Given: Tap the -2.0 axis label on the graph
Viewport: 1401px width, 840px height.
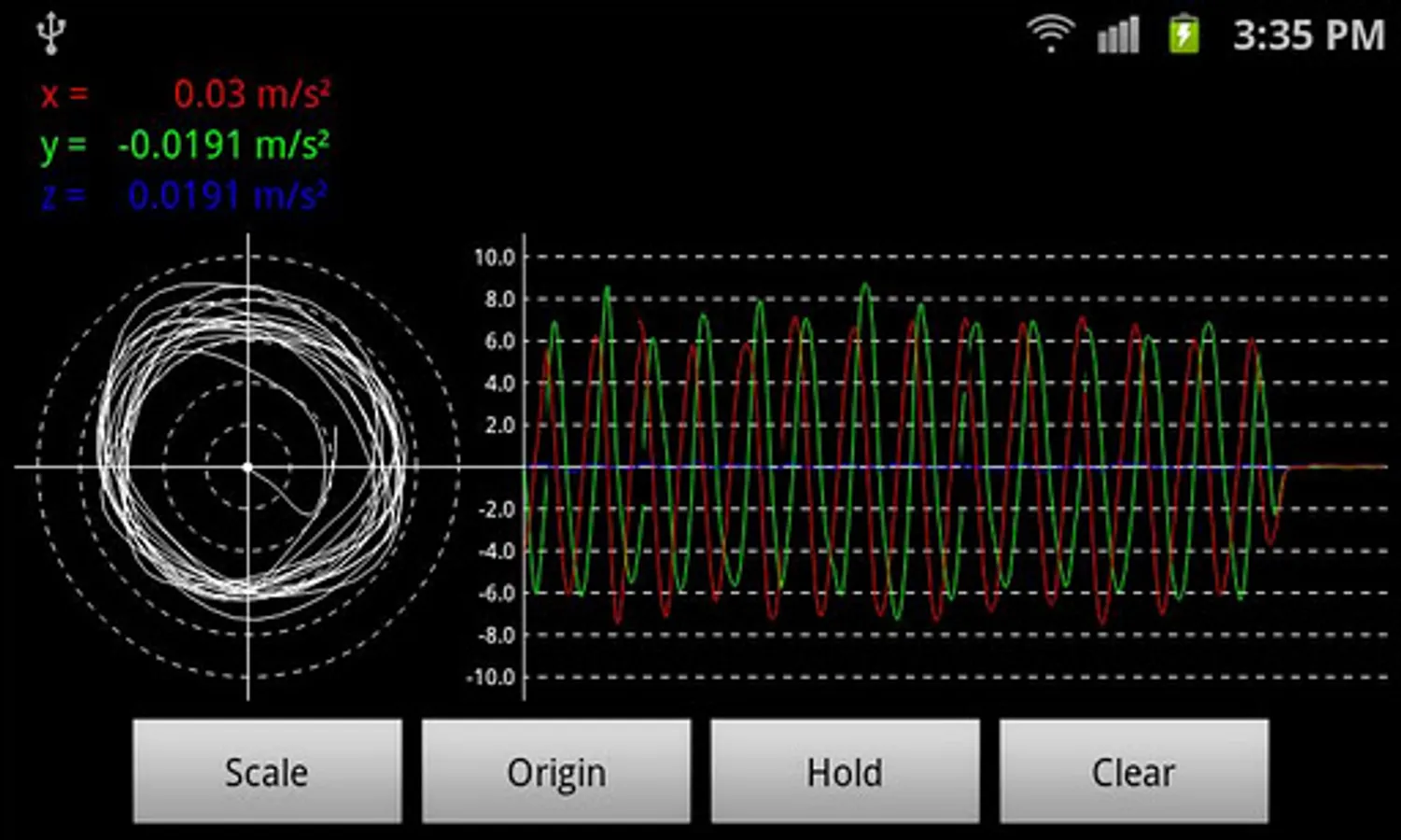Looking at the screenshot, I should pos(496,509).
